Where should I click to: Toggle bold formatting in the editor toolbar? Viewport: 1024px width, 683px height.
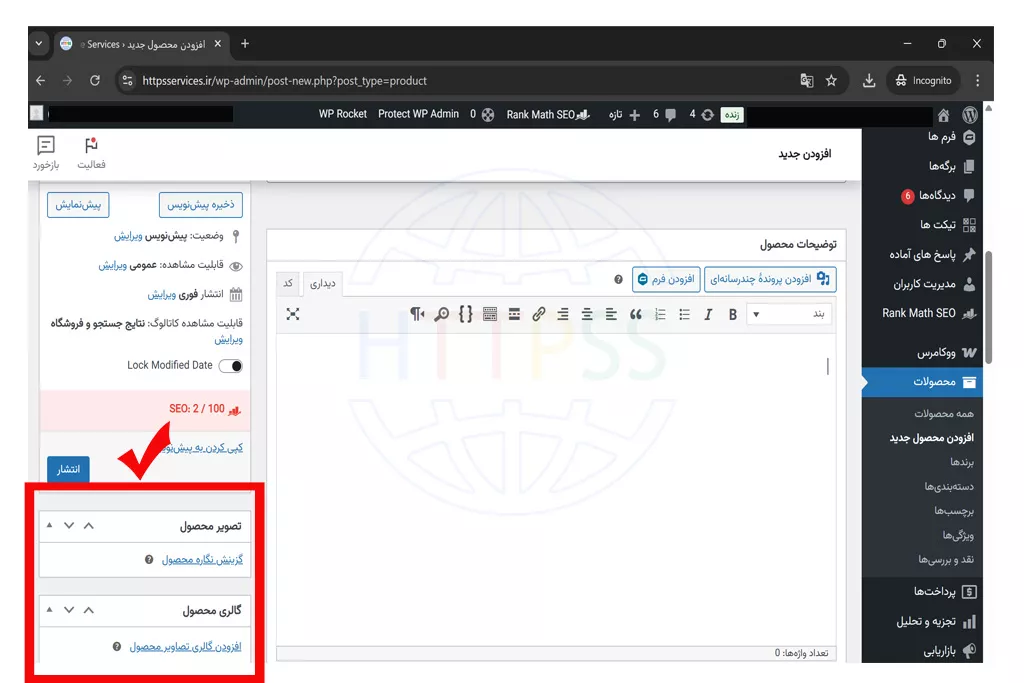[x=733, y=314]
